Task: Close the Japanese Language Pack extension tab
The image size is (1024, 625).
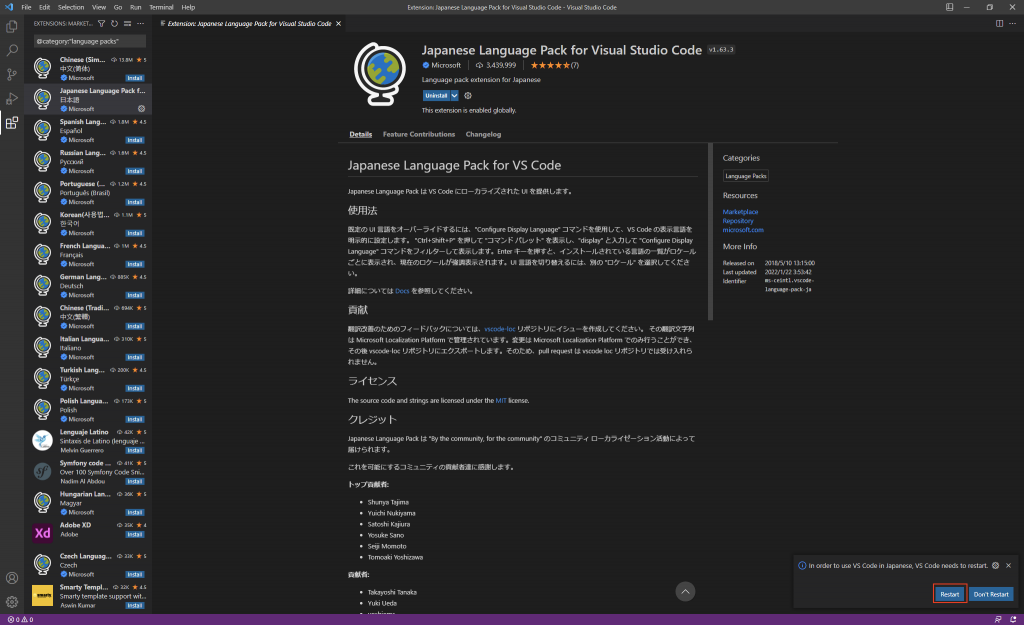Action: [x=338, y=24]
